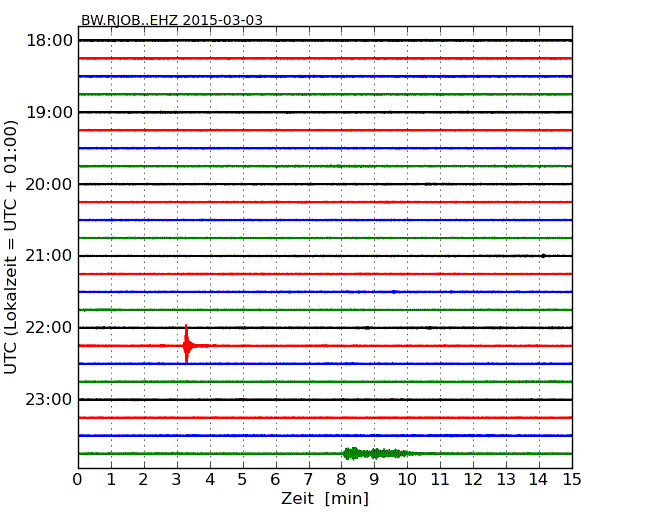The width and height of the screenshot is (650, 520).
Task: Click the x-axis tick label 11
Action: click(440, 480)
